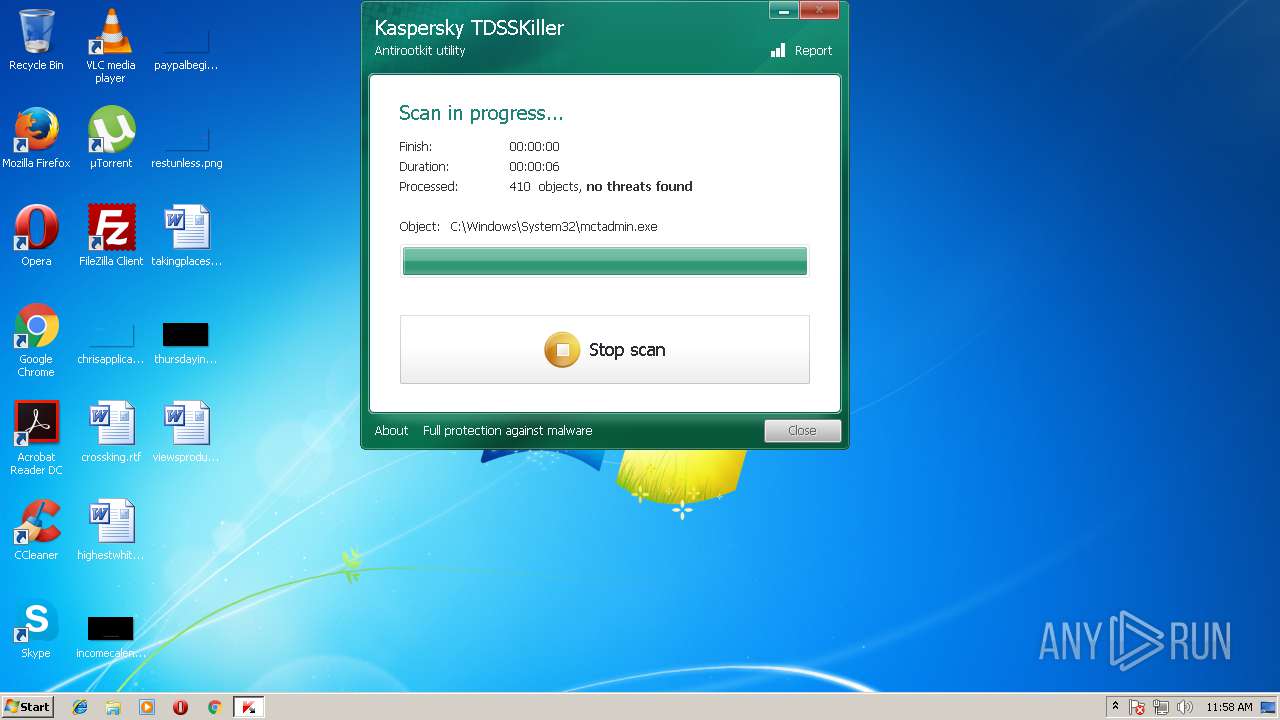Screen dimensions: 1280x720
Task: Click the scan progress bar
Action: click(x=604, y=261)
